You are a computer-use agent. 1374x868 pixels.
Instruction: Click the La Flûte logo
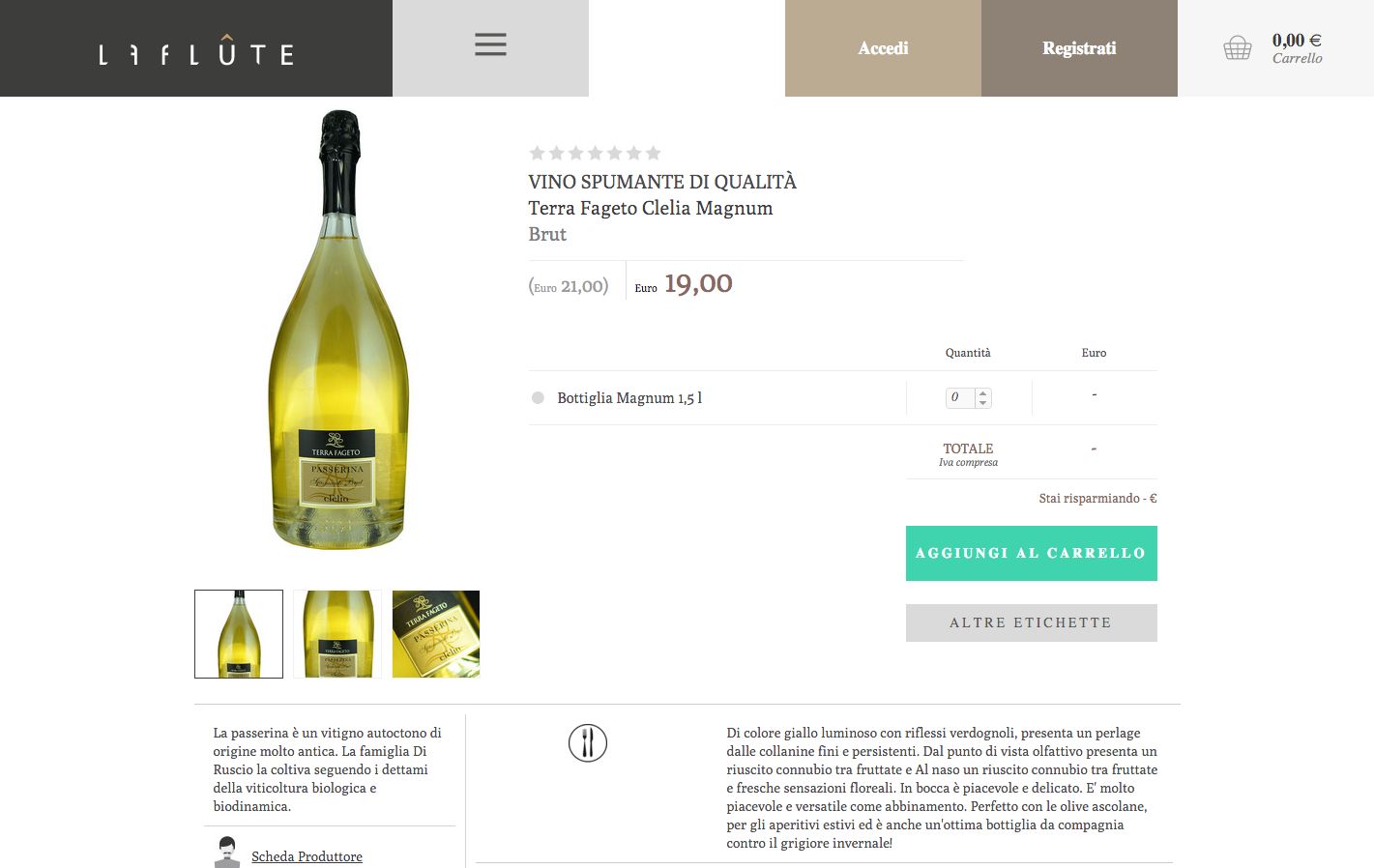[x=196, y=50]
